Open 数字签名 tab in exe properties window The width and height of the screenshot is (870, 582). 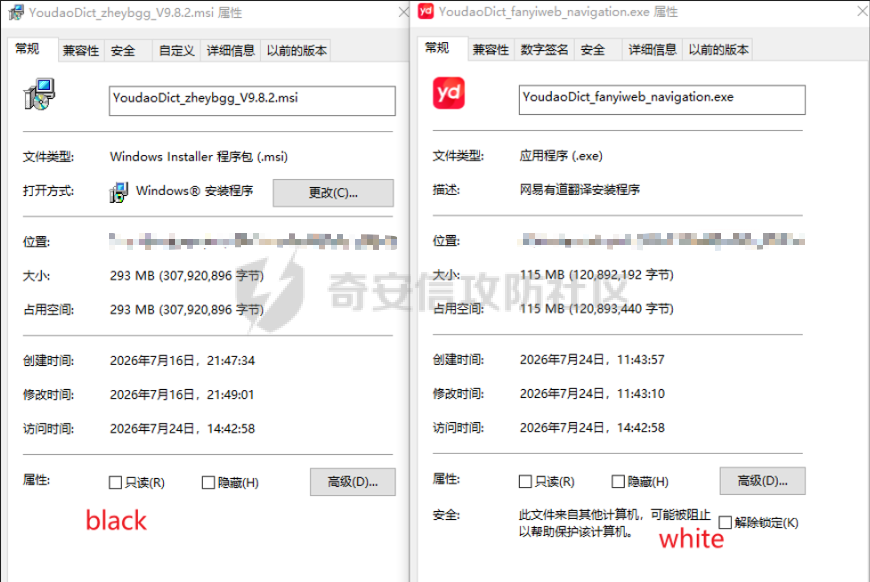click(x=544, y=50)
